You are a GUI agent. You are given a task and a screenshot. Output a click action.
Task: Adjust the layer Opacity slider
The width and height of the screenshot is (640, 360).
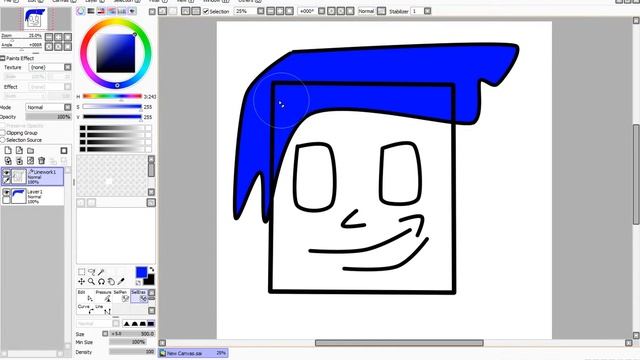48,117
